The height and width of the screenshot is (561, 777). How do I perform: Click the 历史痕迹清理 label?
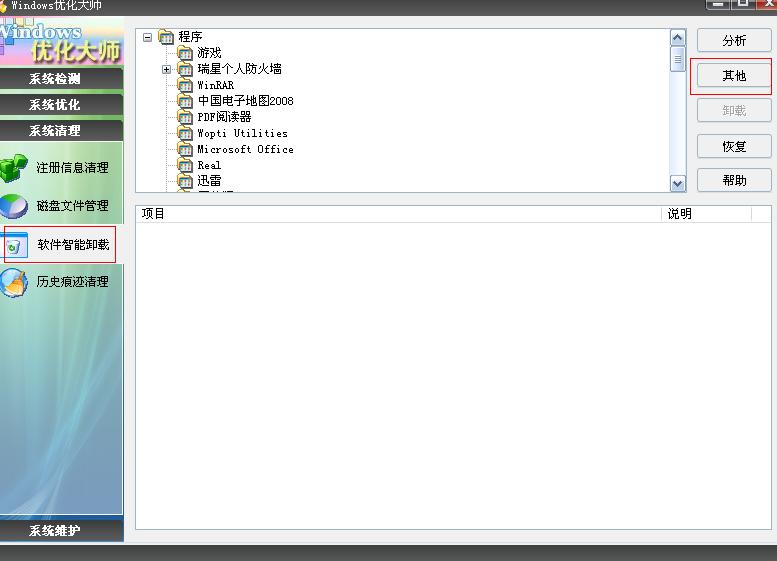coord(72,282)
